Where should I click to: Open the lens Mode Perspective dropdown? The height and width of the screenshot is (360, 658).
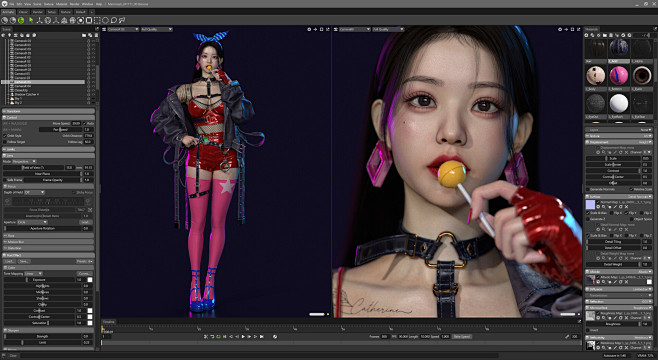(x=24, y=161)
